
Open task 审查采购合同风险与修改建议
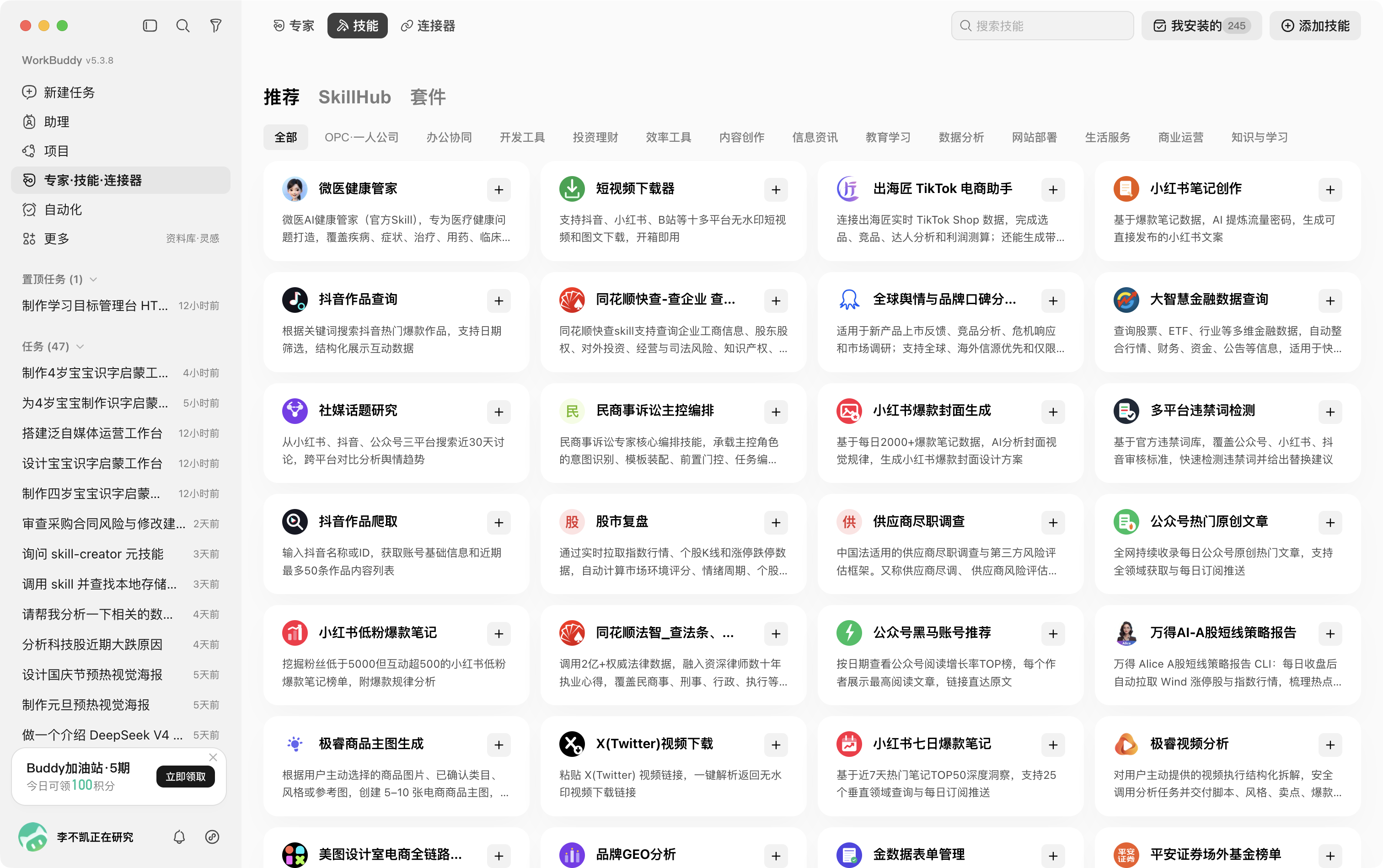[121, 524]
